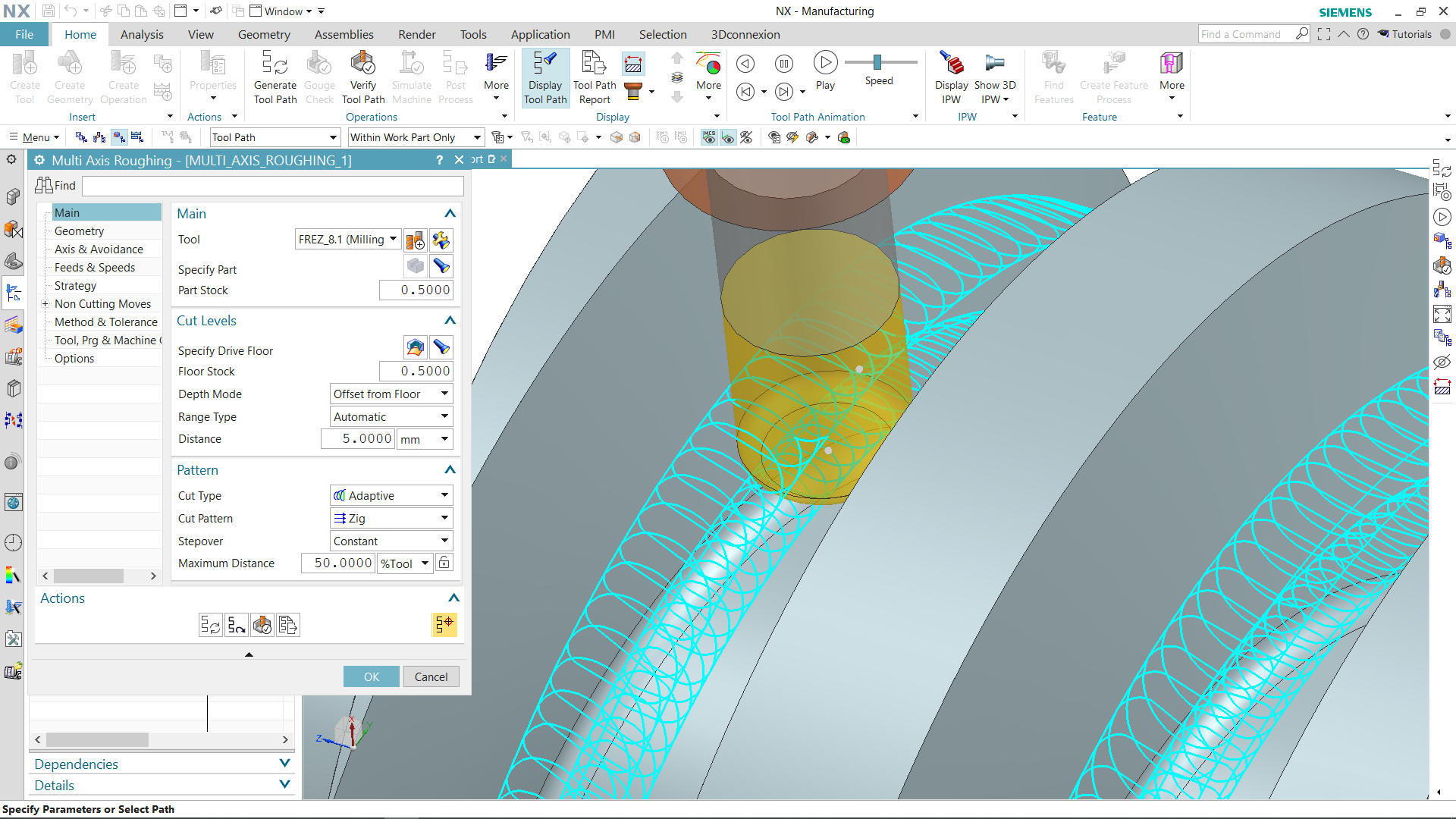
Task: Open %Tool units dropdown
Action: coord(405,563)
